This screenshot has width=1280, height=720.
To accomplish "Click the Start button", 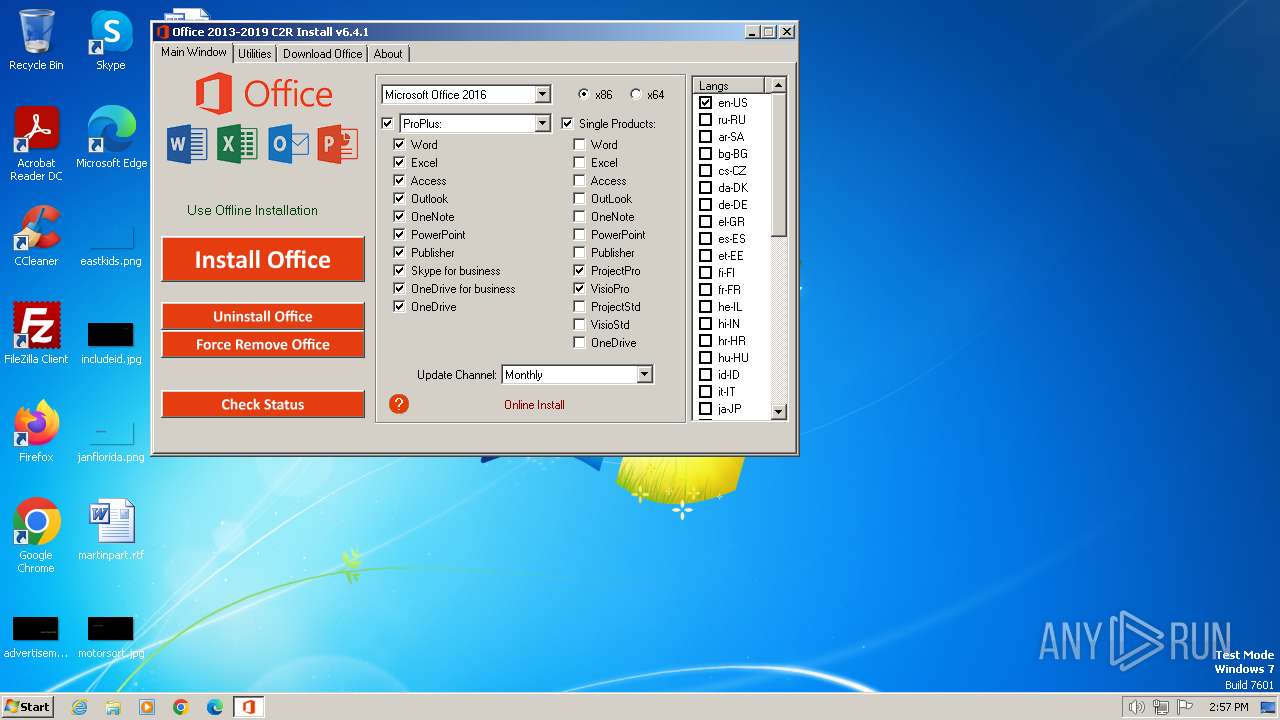I will (x=28, y=706).
